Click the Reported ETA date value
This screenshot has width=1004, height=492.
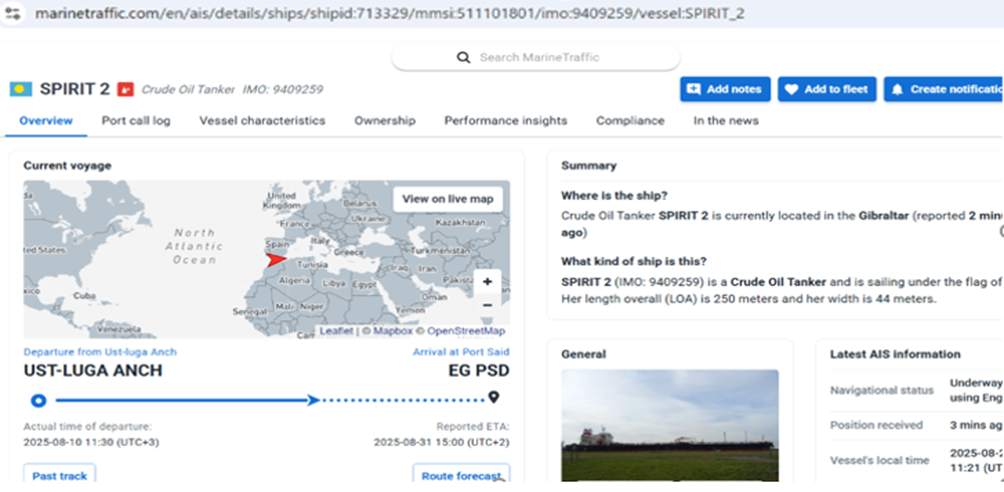[x=442, y=442]
